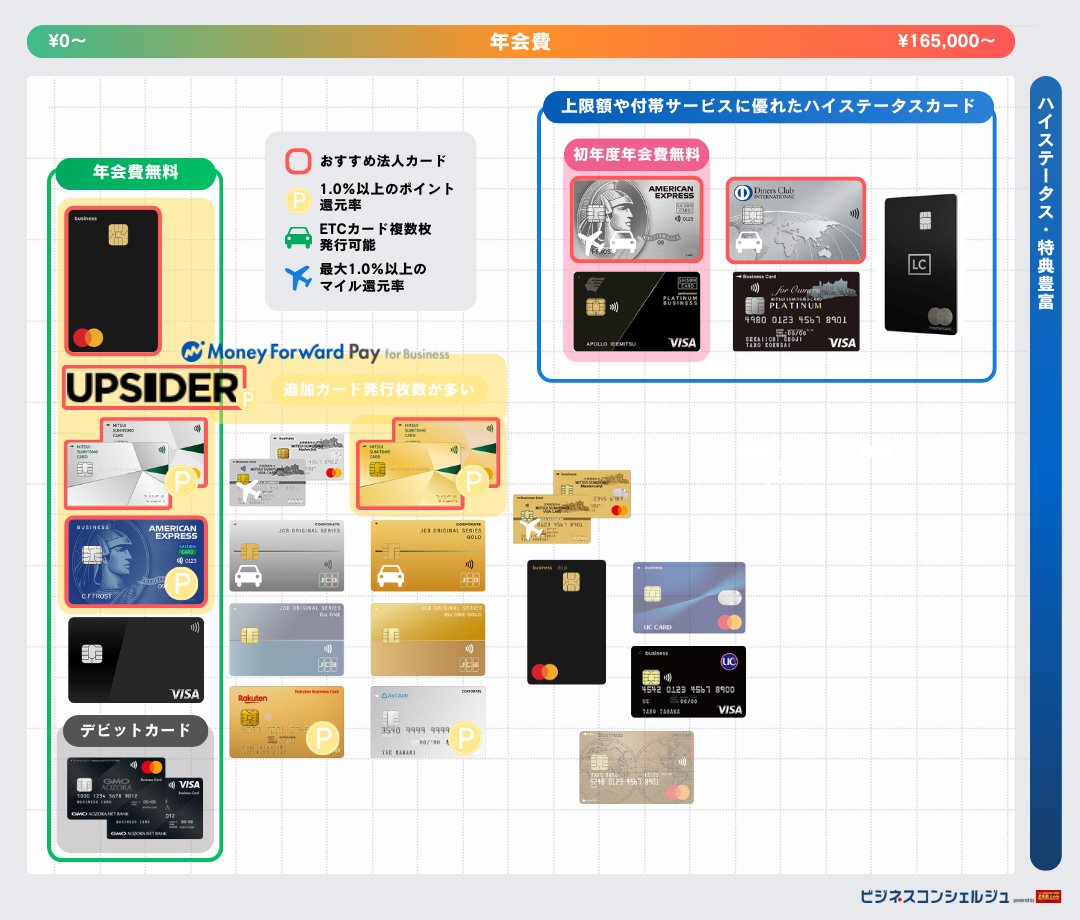The height and width of the screenshot is (920, 1080).
Task: Open the beige world-map business Mastercard
Action: [x=636, y=767]
